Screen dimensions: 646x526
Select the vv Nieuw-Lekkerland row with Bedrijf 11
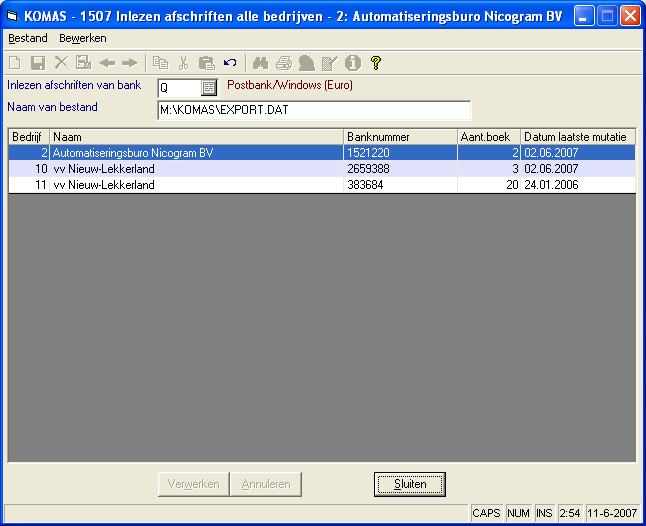[x=322, y=185]
